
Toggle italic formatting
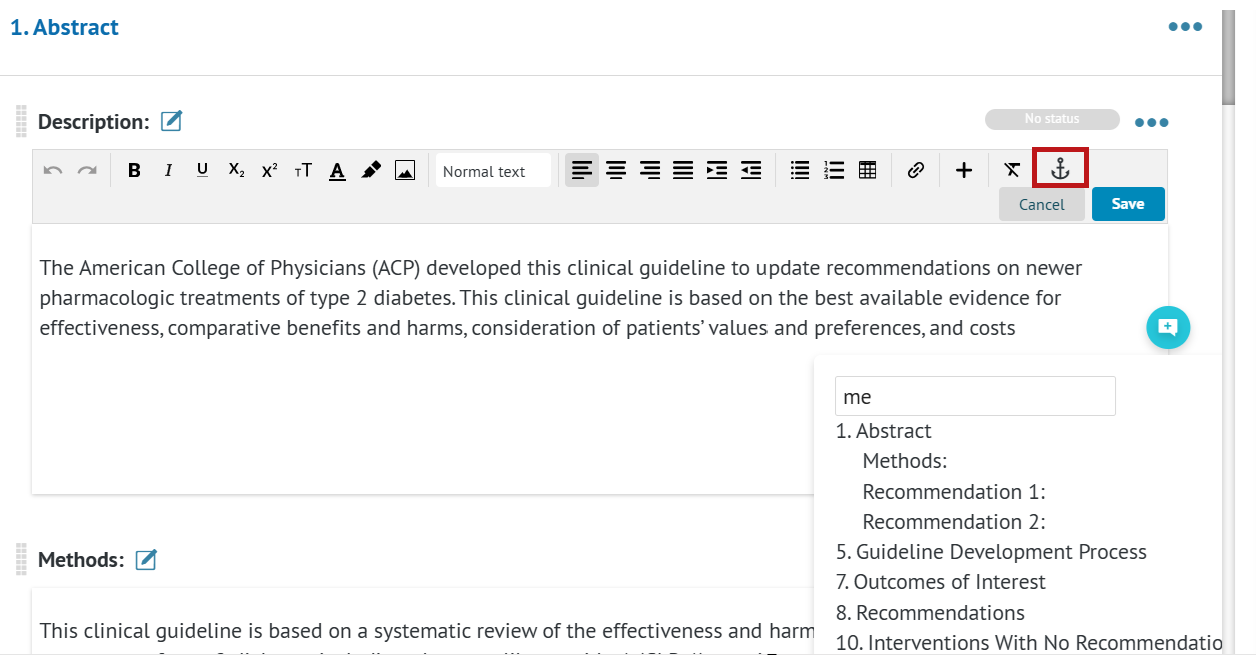(x=168, y=171)
